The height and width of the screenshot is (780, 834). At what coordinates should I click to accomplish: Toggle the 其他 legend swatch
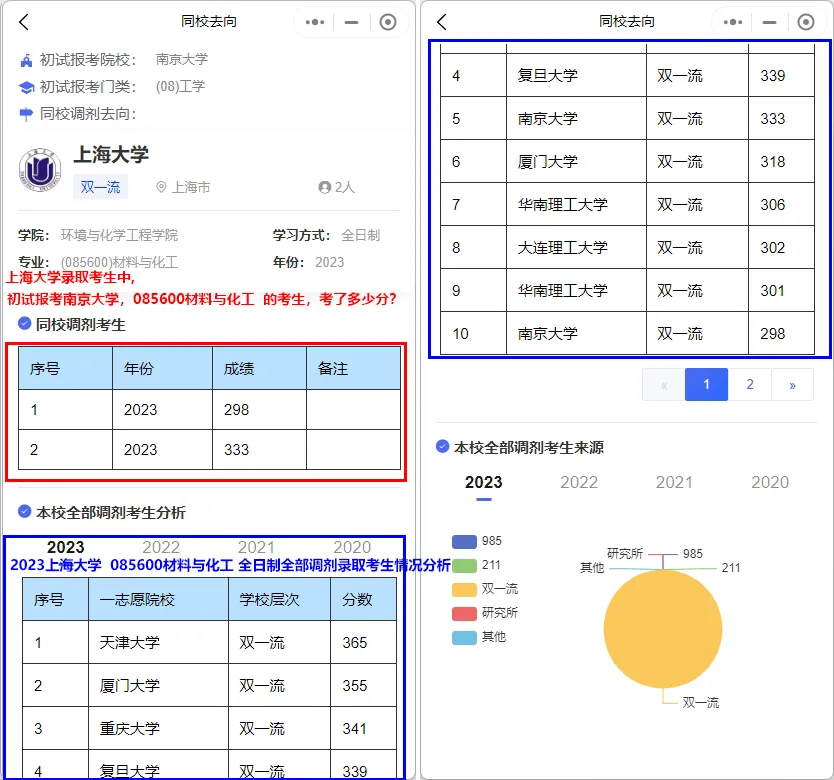(464, 637)
